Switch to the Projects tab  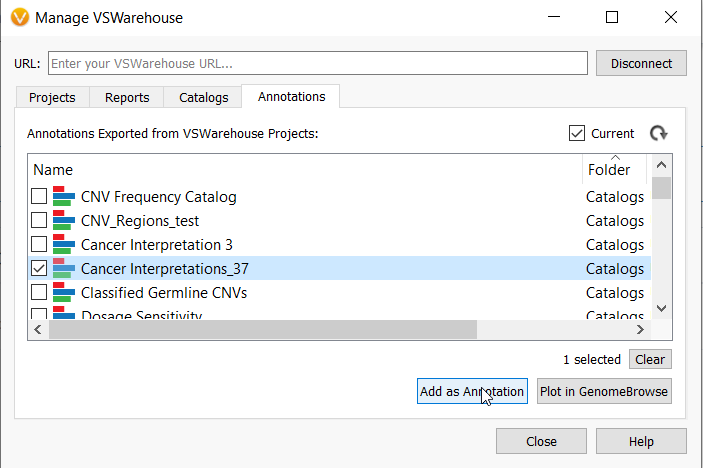(52, 97)
